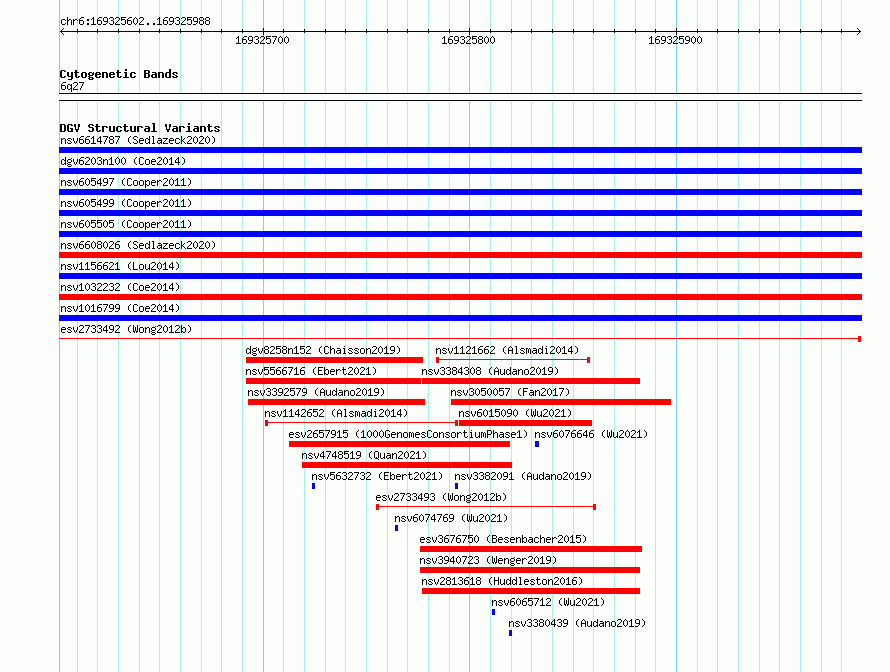The height and width of the screenshot is (672, 890).
Task: Click the ruler's right arrow end
Action: click(859, 32)
